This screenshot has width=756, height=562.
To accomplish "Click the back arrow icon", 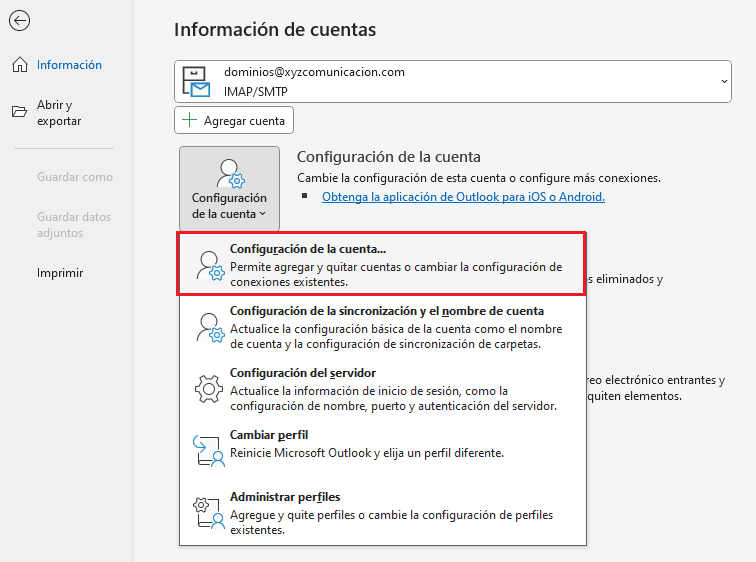I will [19, 21].
